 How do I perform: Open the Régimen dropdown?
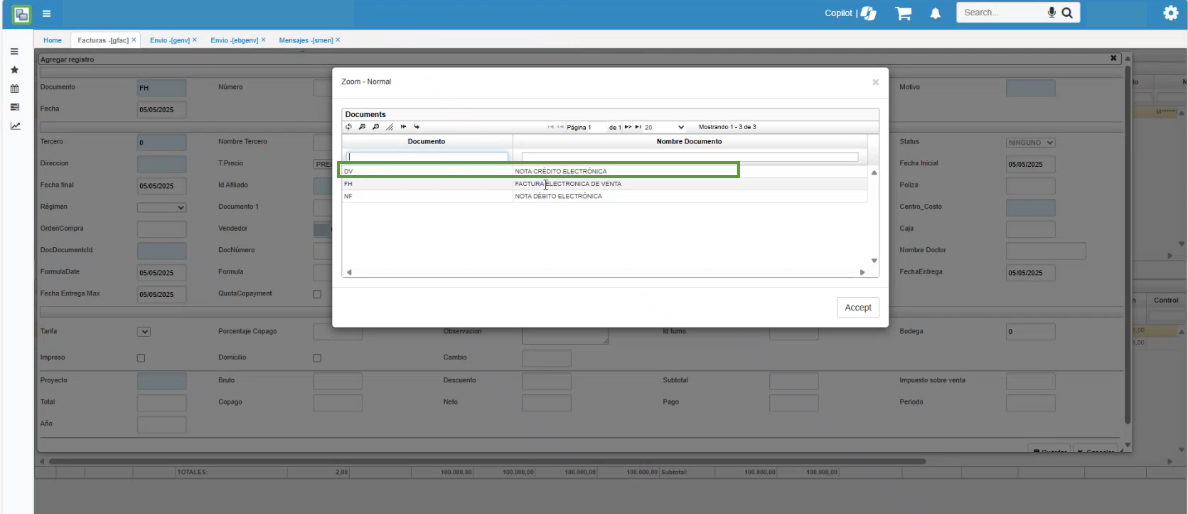[162, 207]
